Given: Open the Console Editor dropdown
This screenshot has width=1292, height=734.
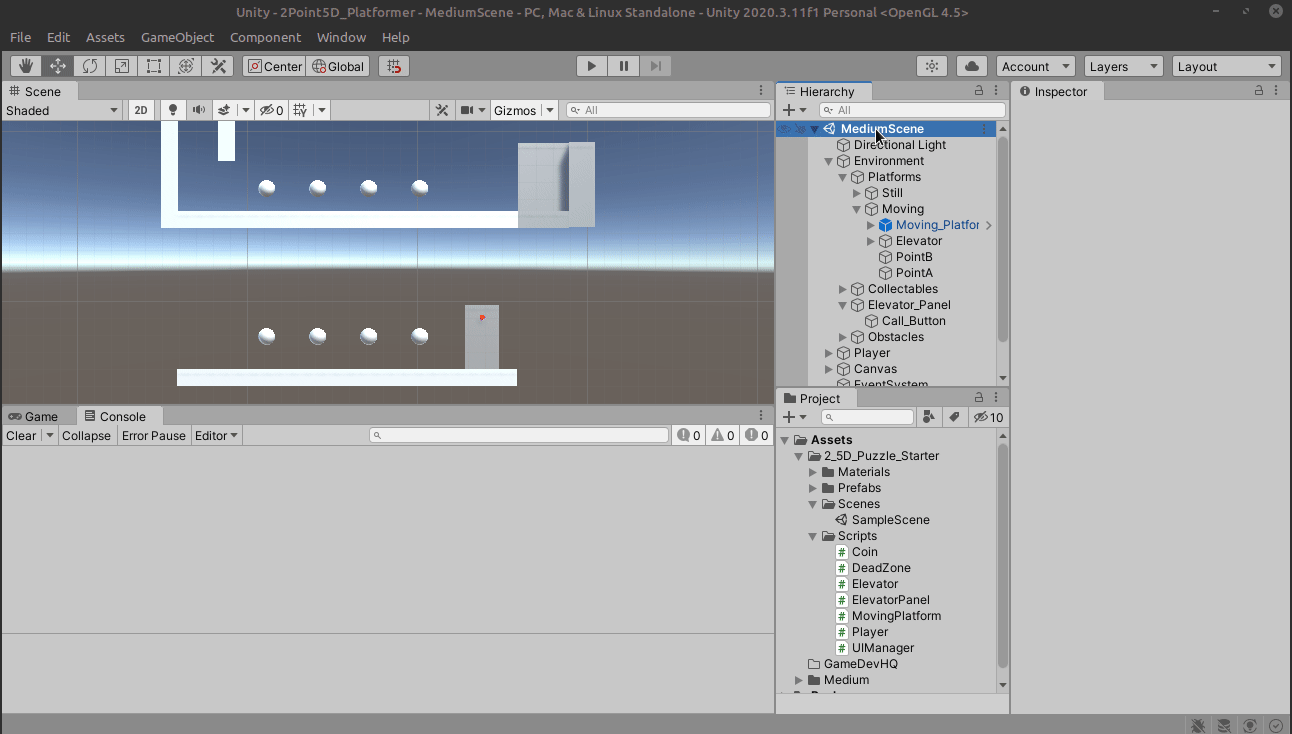Looking at the screenshot, I should click(x=216, y=436).
